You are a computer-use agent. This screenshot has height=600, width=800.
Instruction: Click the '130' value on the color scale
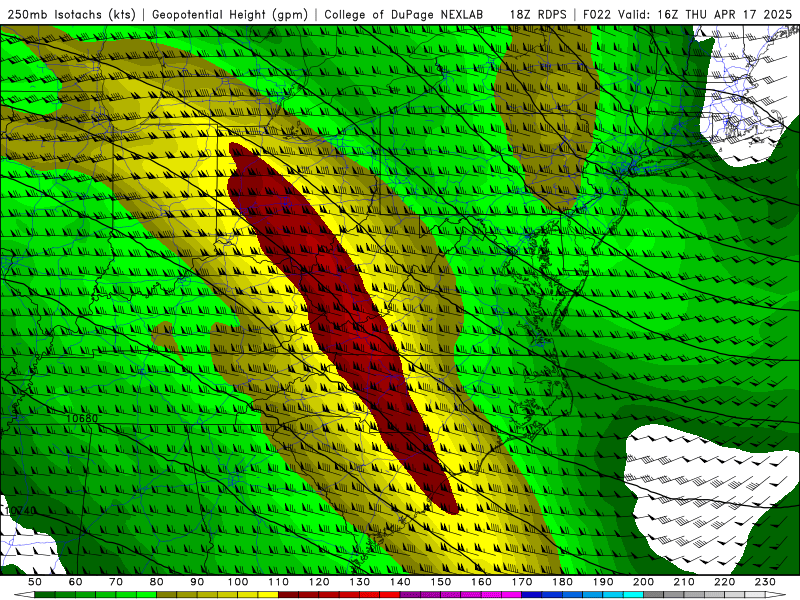click(x=360, y=582)
